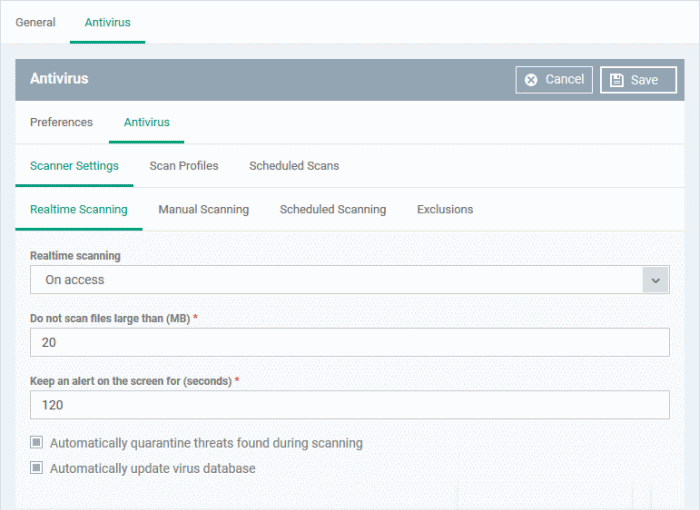
Task: Click the Cancel button's X icon
Action: point(531,80)
